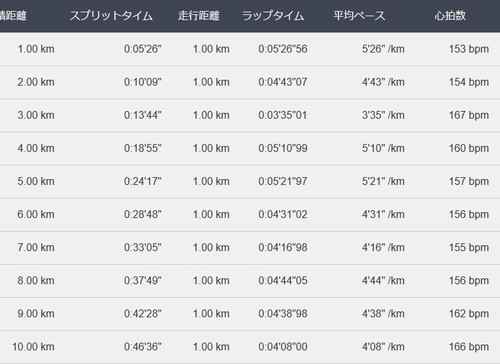Select the 心拍数 column header
Image resolution: width=500 pixels, height=364 pixels.
450,16
